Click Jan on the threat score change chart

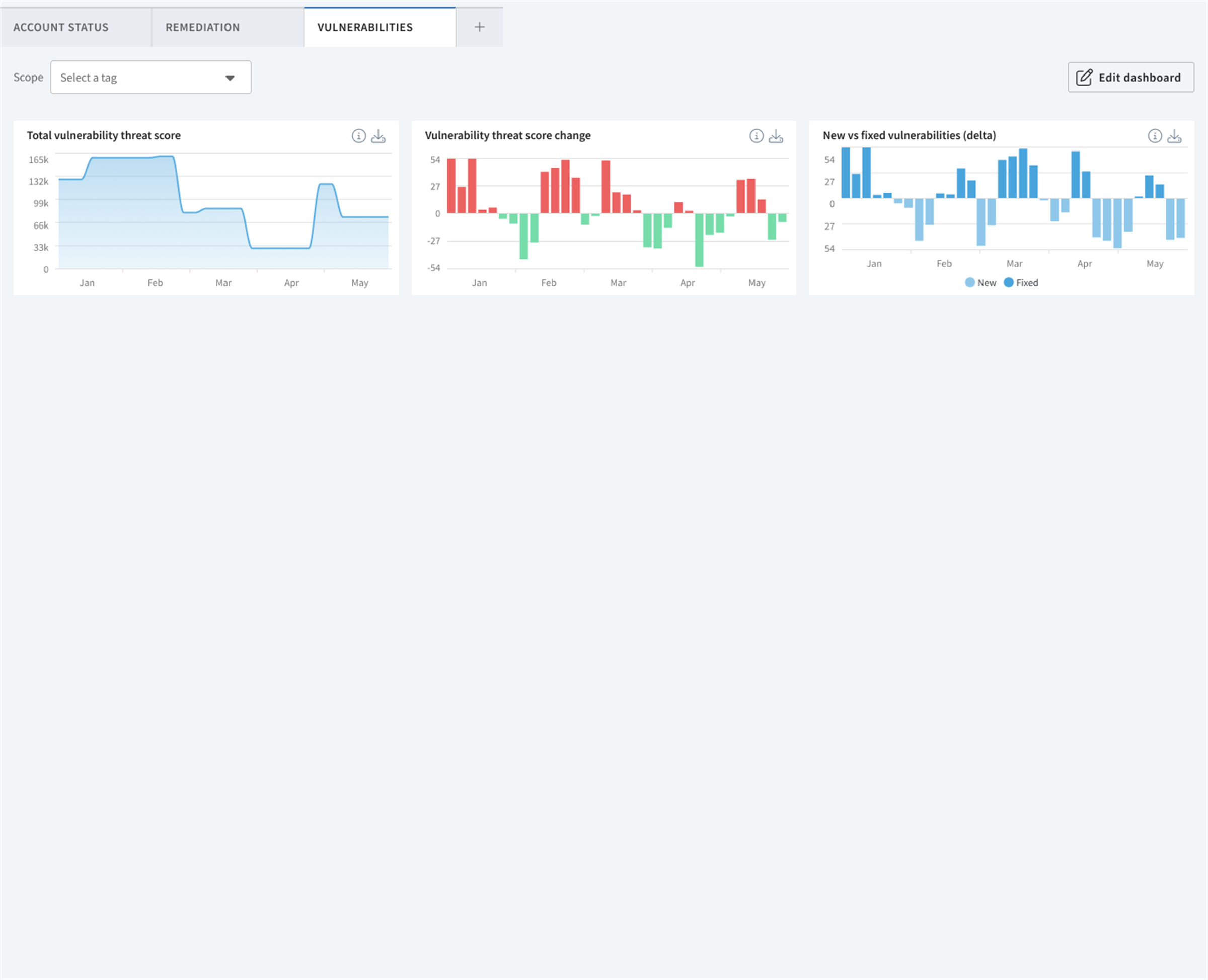[x=480, y=283]
